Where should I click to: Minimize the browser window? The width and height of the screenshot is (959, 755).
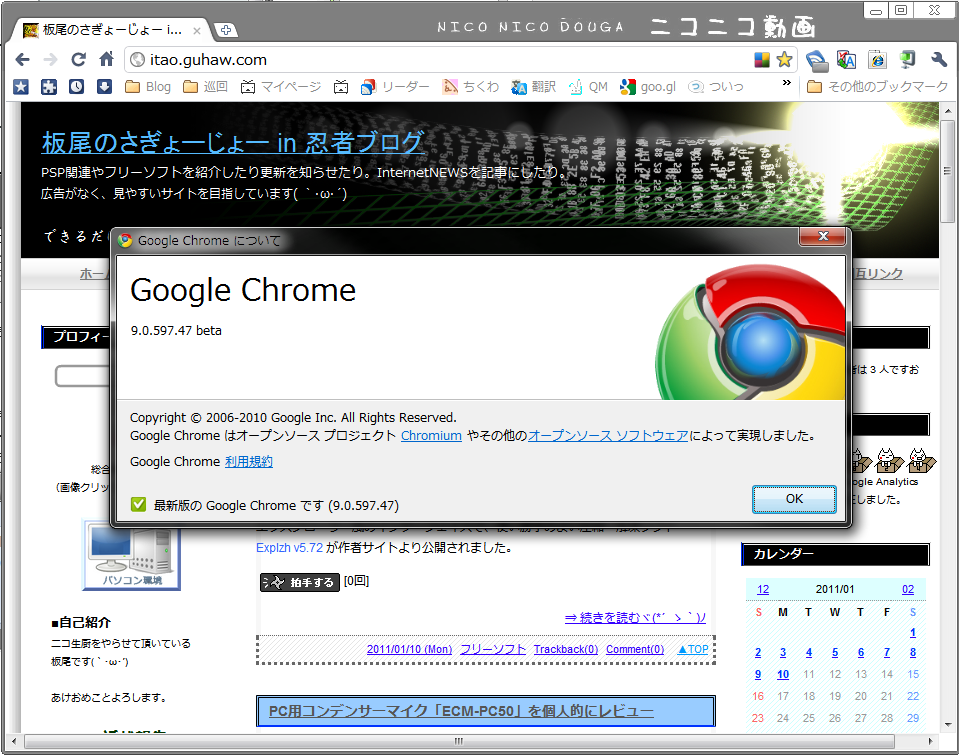[876, 11]
